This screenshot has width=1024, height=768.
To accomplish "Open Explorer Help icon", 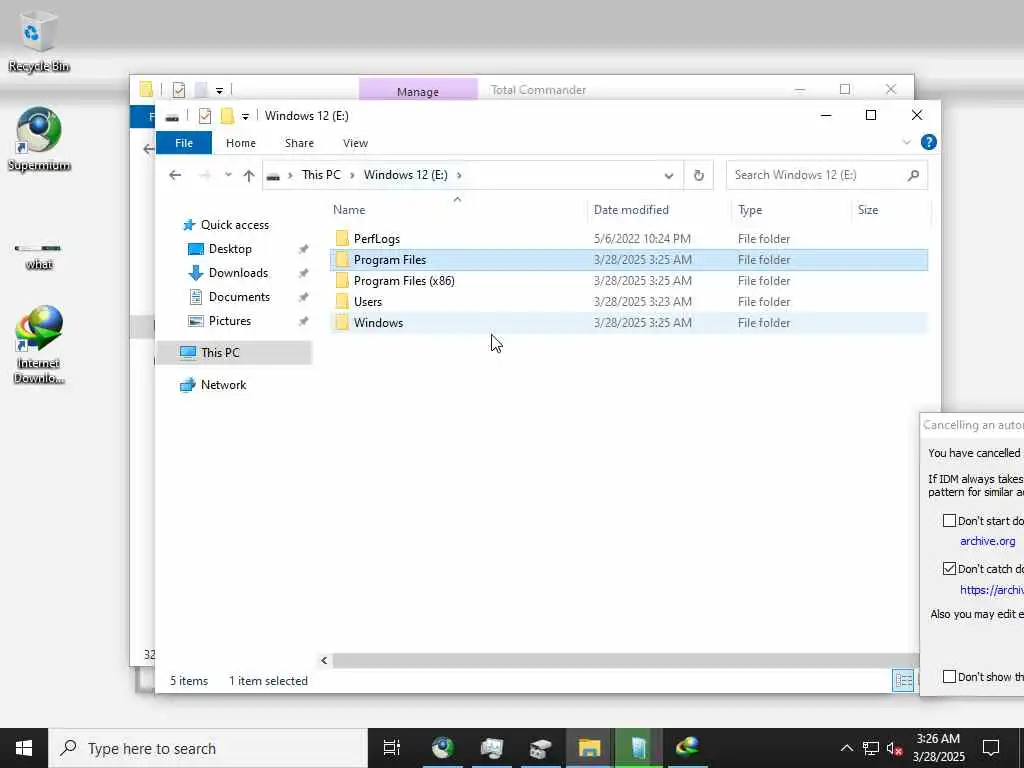I will 929,142.
